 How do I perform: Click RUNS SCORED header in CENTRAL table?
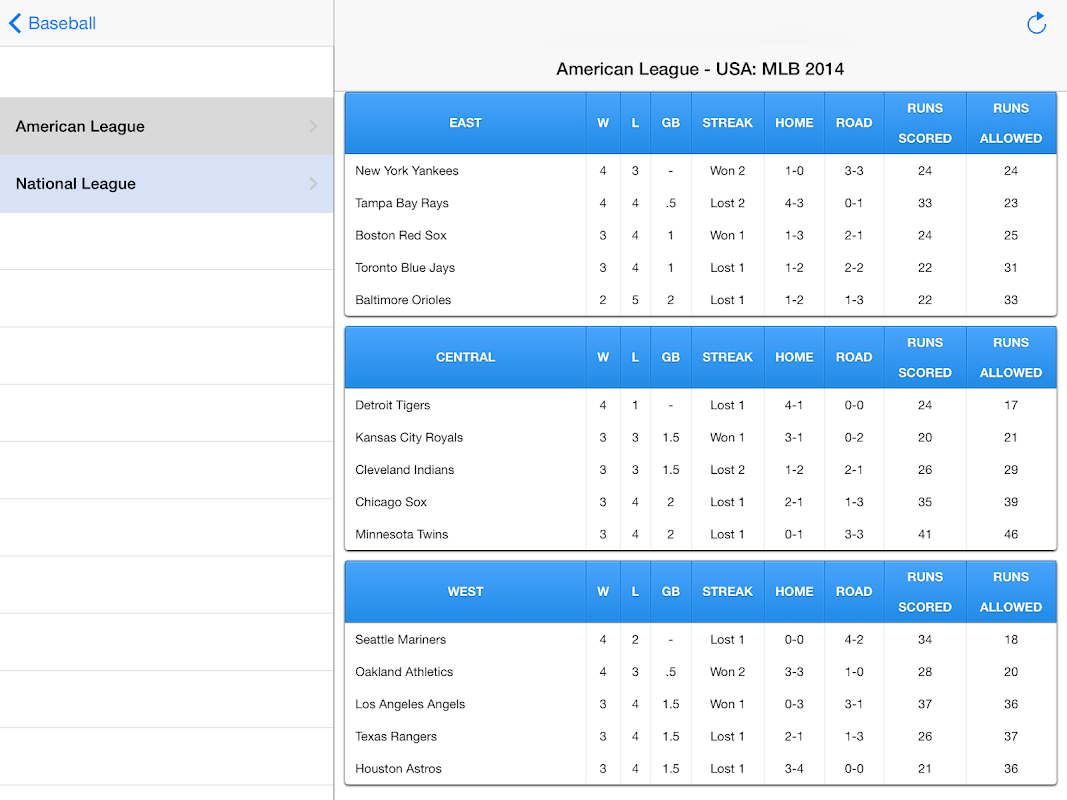pyautogui.click(x=925, y=357)
